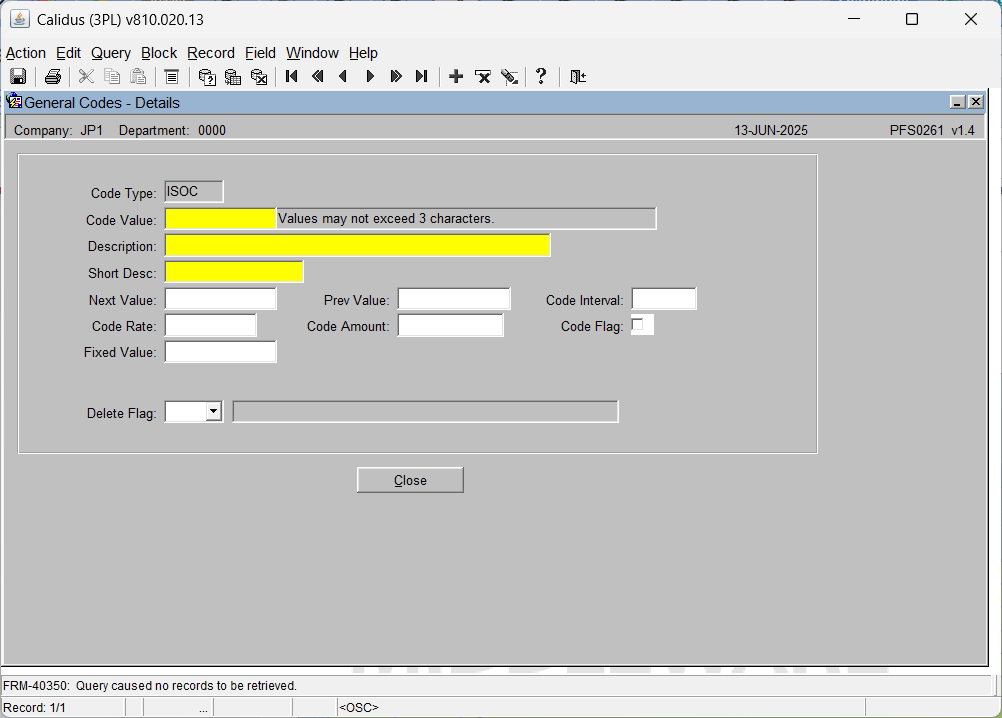Open the list of values icon
Viewport: 1002px width, 718px height.
[171, 77]
